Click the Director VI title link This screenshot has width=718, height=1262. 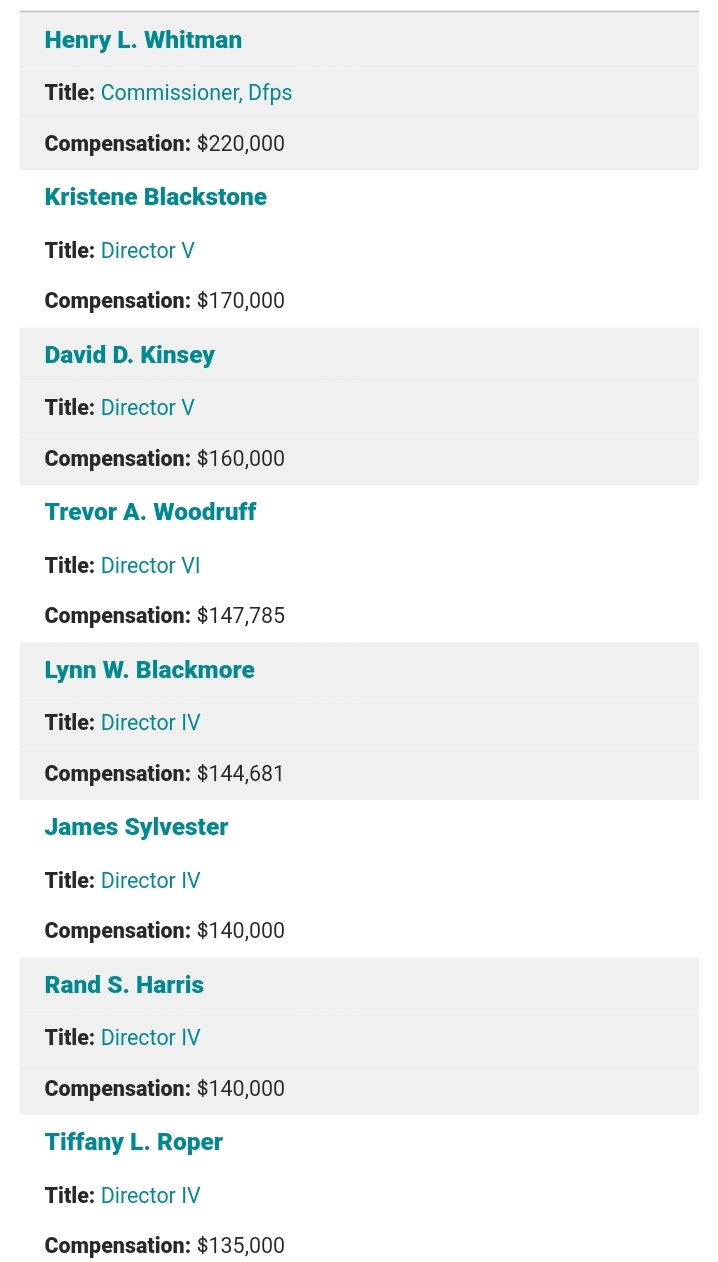click(150, 566)
